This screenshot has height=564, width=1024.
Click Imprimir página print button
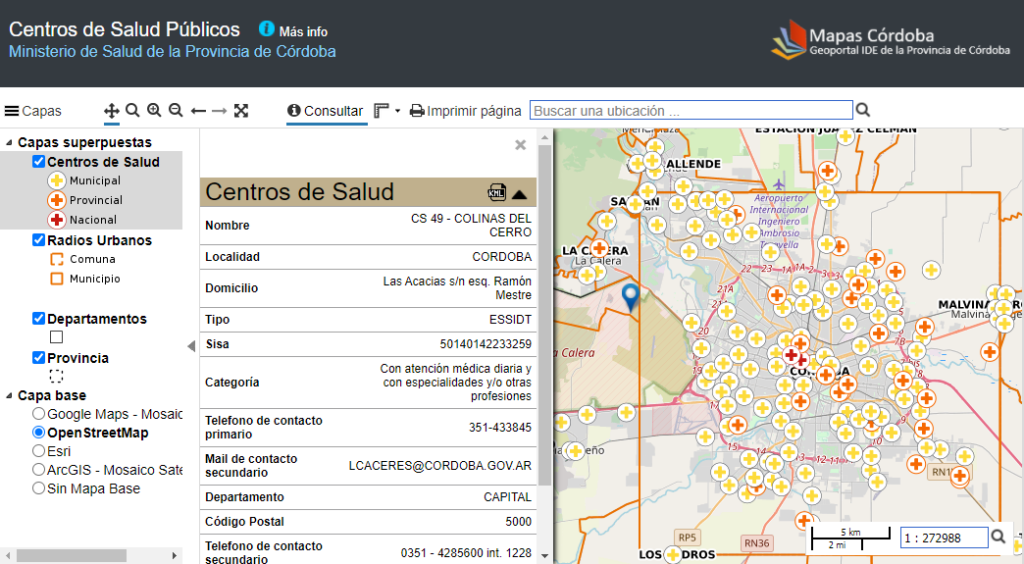[466, 111]
